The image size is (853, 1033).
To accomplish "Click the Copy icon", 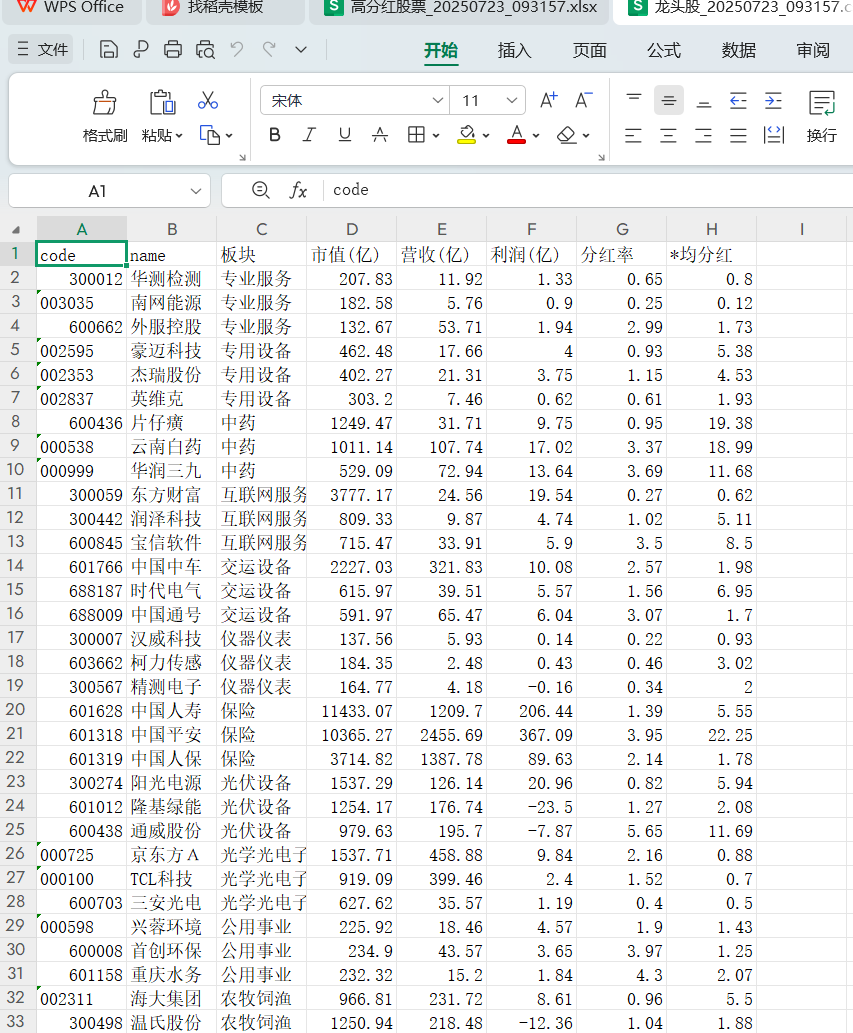I will tap(209, 135).
